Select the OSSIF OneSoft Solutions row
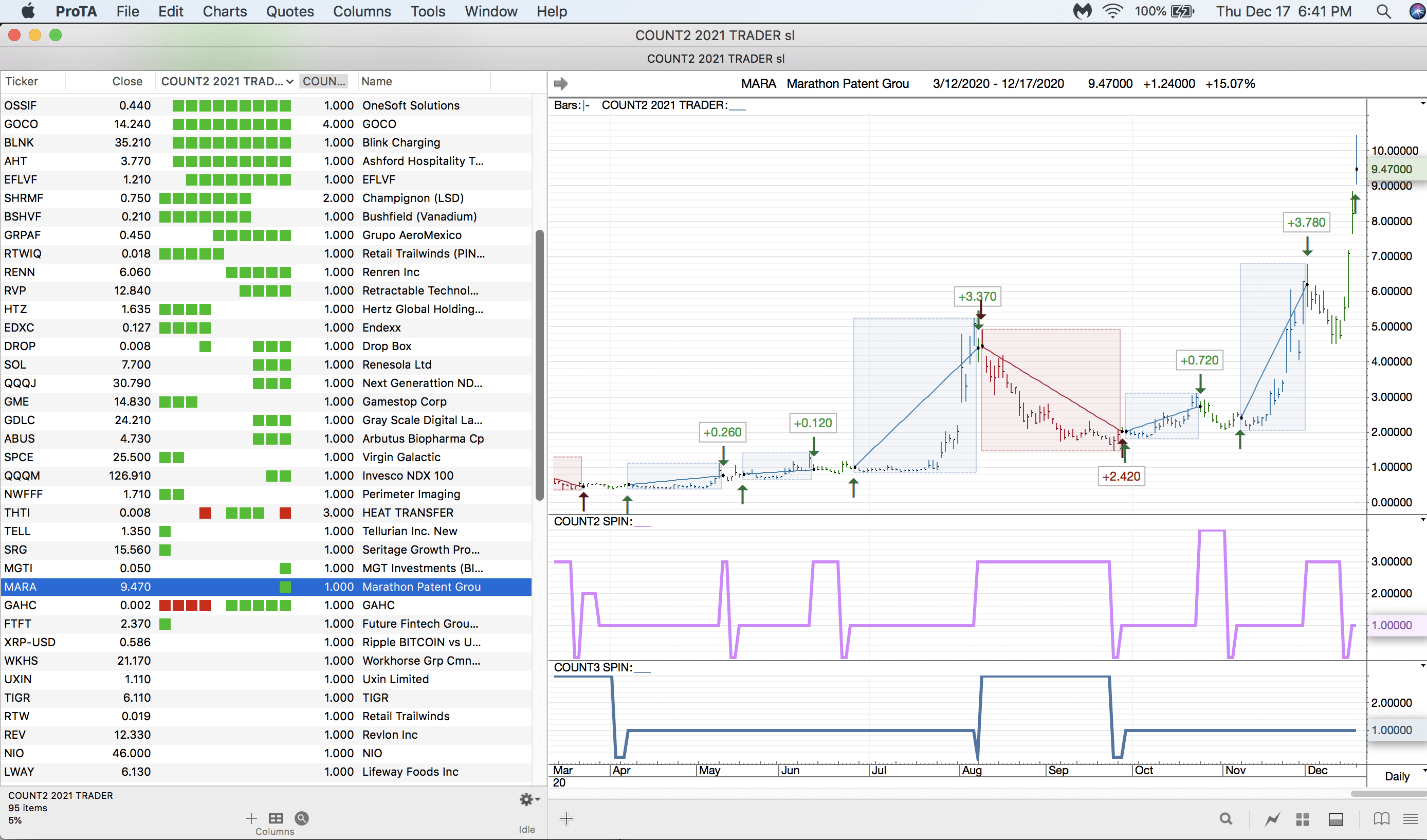This screenshot has width=1427, height=840. coord(266,105)
